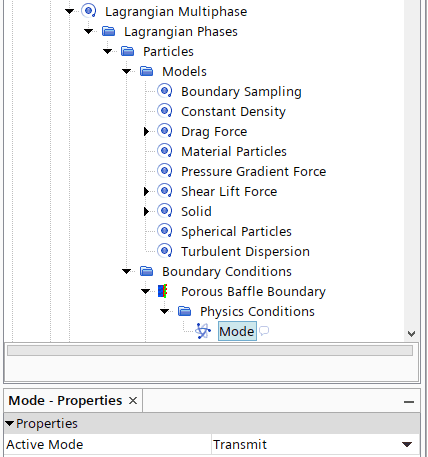Select the Lagrangian Multiphase label
The image size is (428, 457).
point(176,12)
